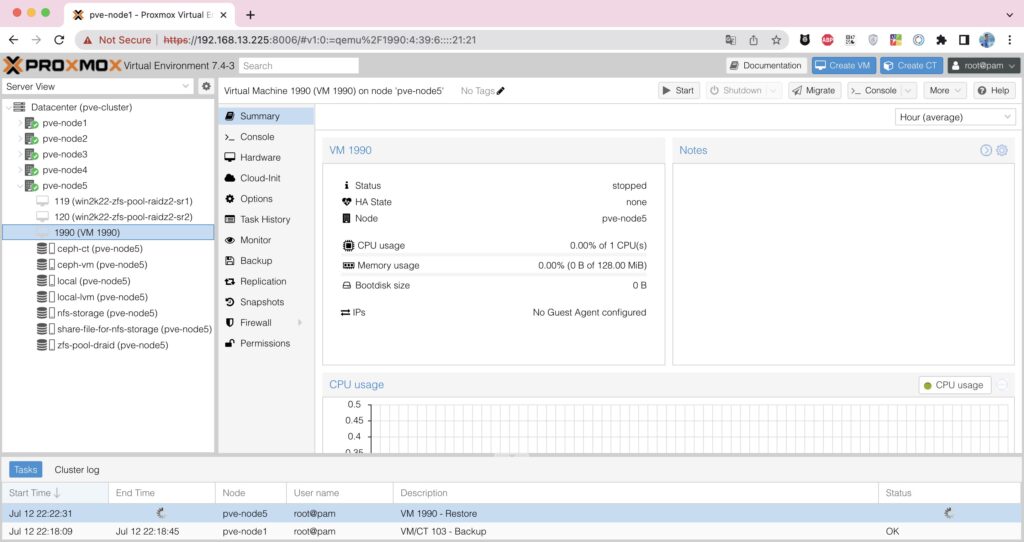Open the browser extensions puzzle icon

point(941,40)
